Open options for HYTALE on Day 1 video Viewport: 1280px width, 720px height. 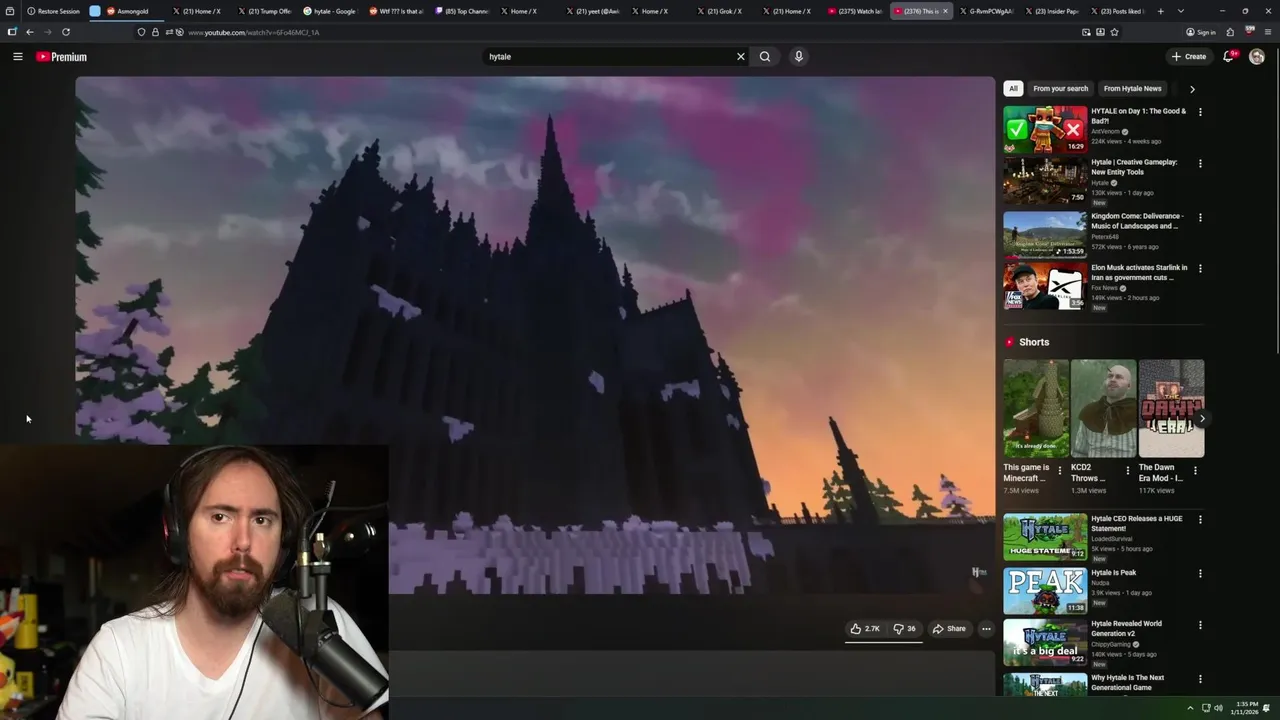[x=1200, y=112]
